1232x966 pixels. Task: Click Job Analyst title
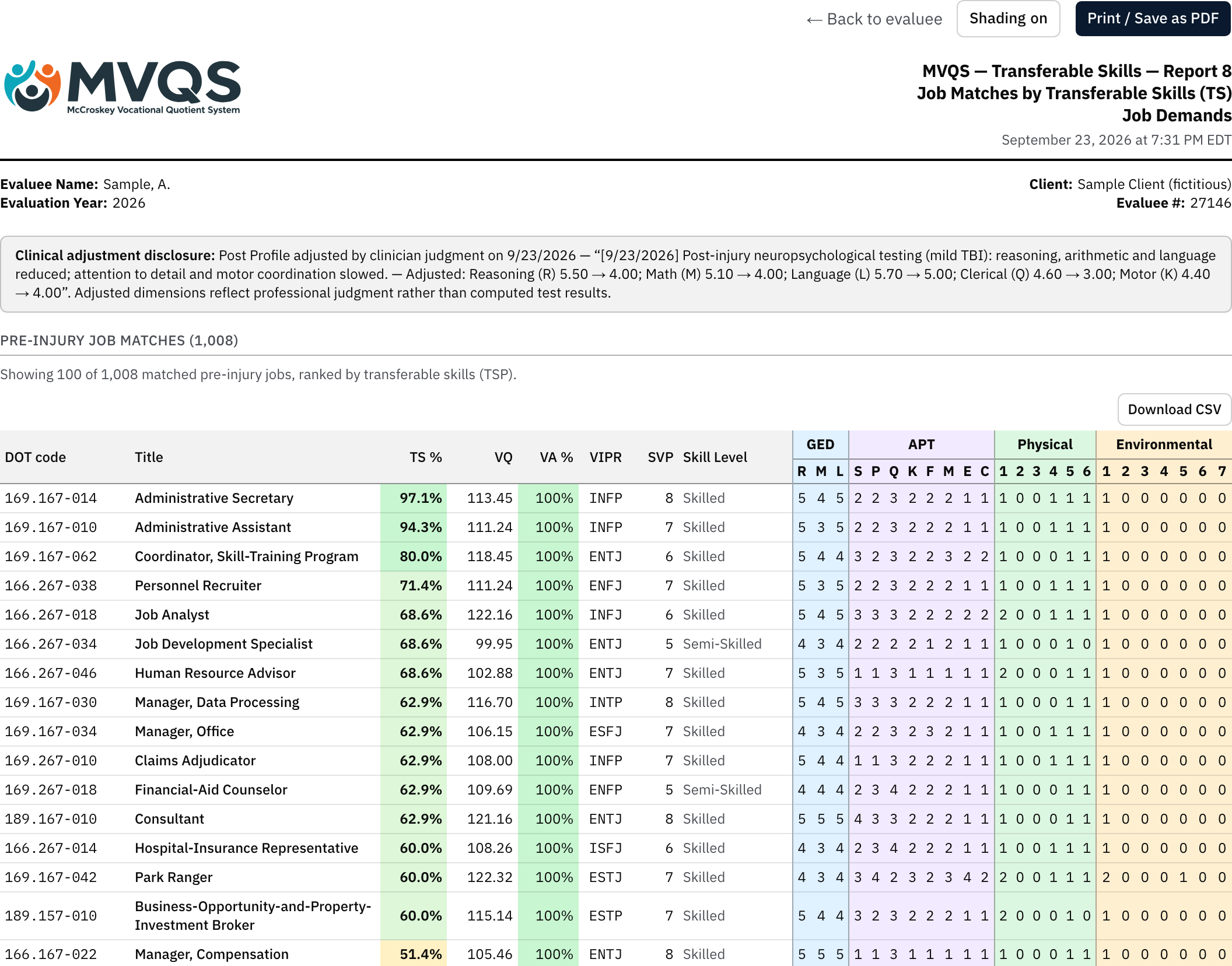pos(171,615)
